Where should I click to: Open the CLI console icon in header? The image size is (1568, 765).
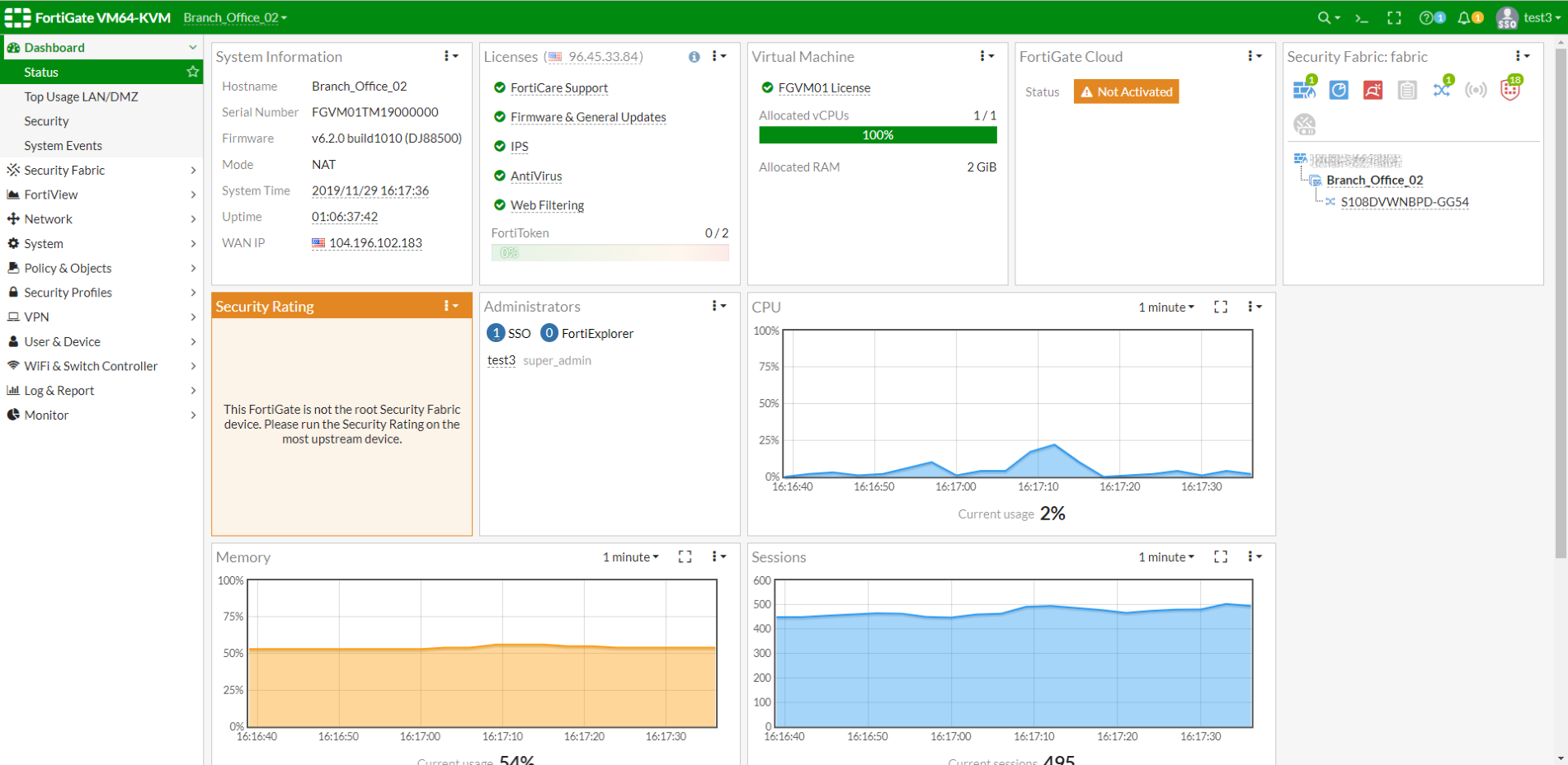pos(1362,18)
